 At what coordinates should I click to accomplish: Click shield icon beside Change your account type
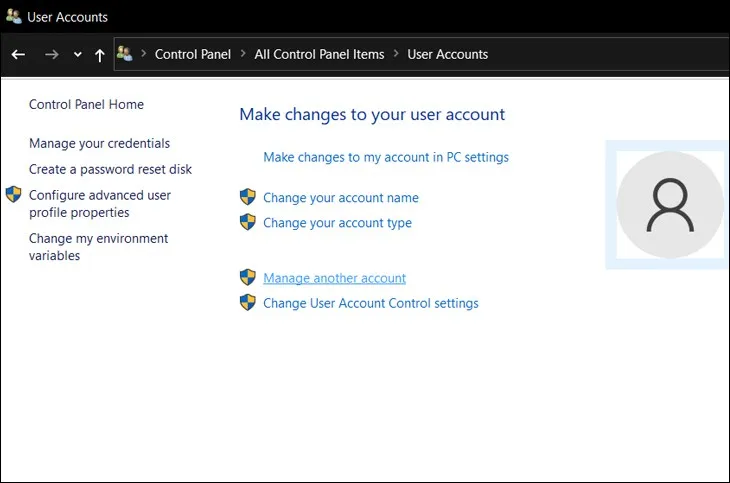248,222
